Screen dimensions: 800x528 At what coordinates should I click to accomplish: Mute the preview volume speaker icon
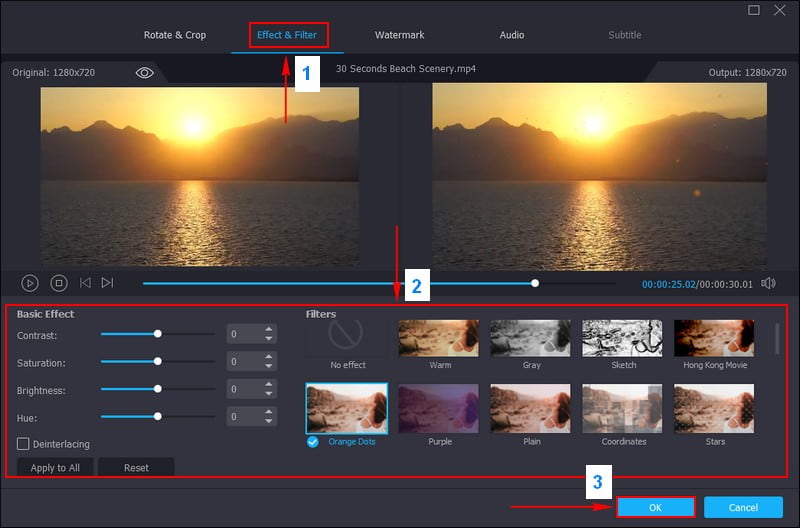click(769, 283)
